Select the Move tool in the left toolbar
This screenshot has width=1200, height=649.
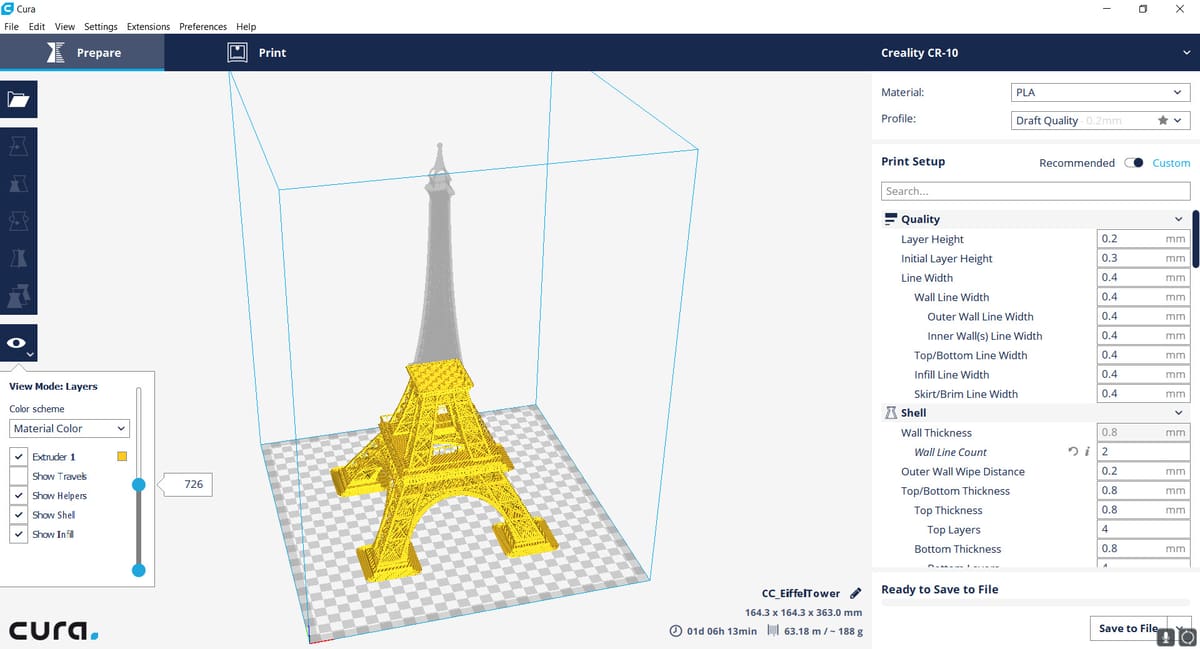point(19,147)
